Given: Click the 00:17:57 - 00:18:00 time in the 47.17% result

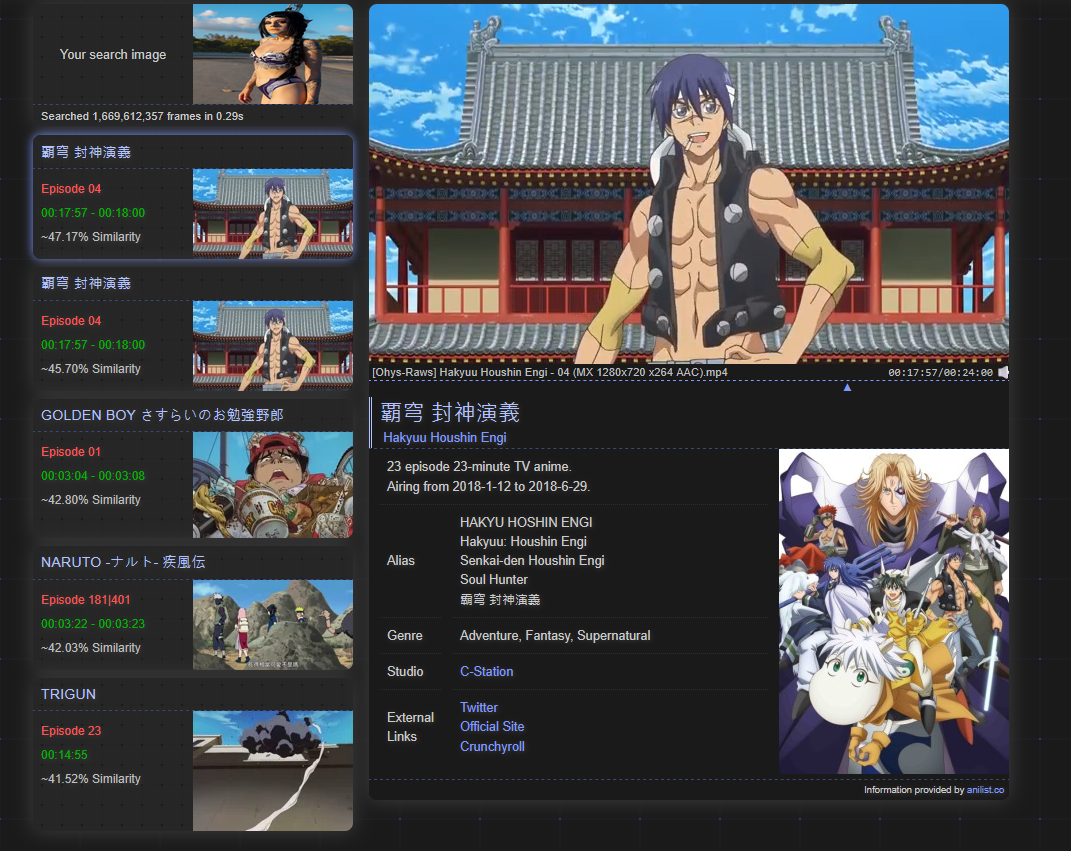Looking at the screenshot, I should point(93,212).
